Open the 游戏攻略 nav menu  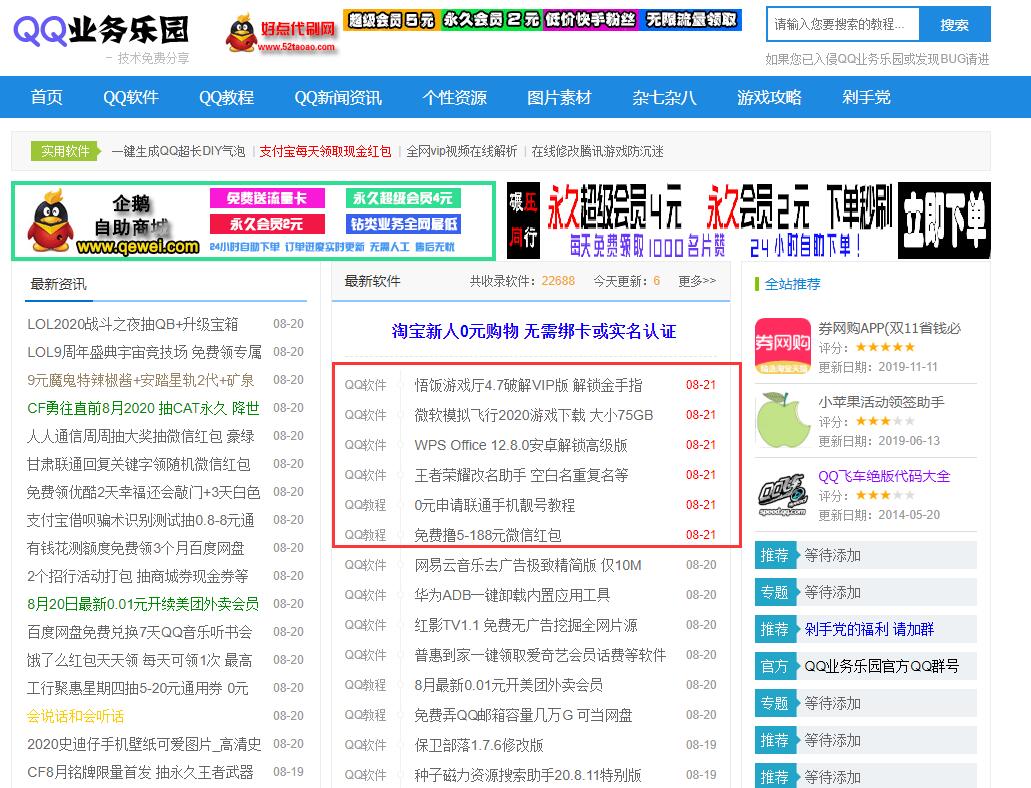[x=769, y=97]
